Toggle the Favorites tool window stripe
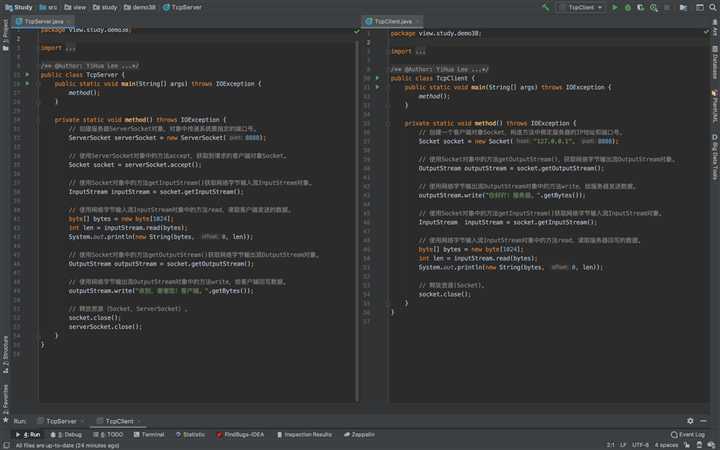Image resolution: width=720 pixels, height=450 pixels. point(6,403)
